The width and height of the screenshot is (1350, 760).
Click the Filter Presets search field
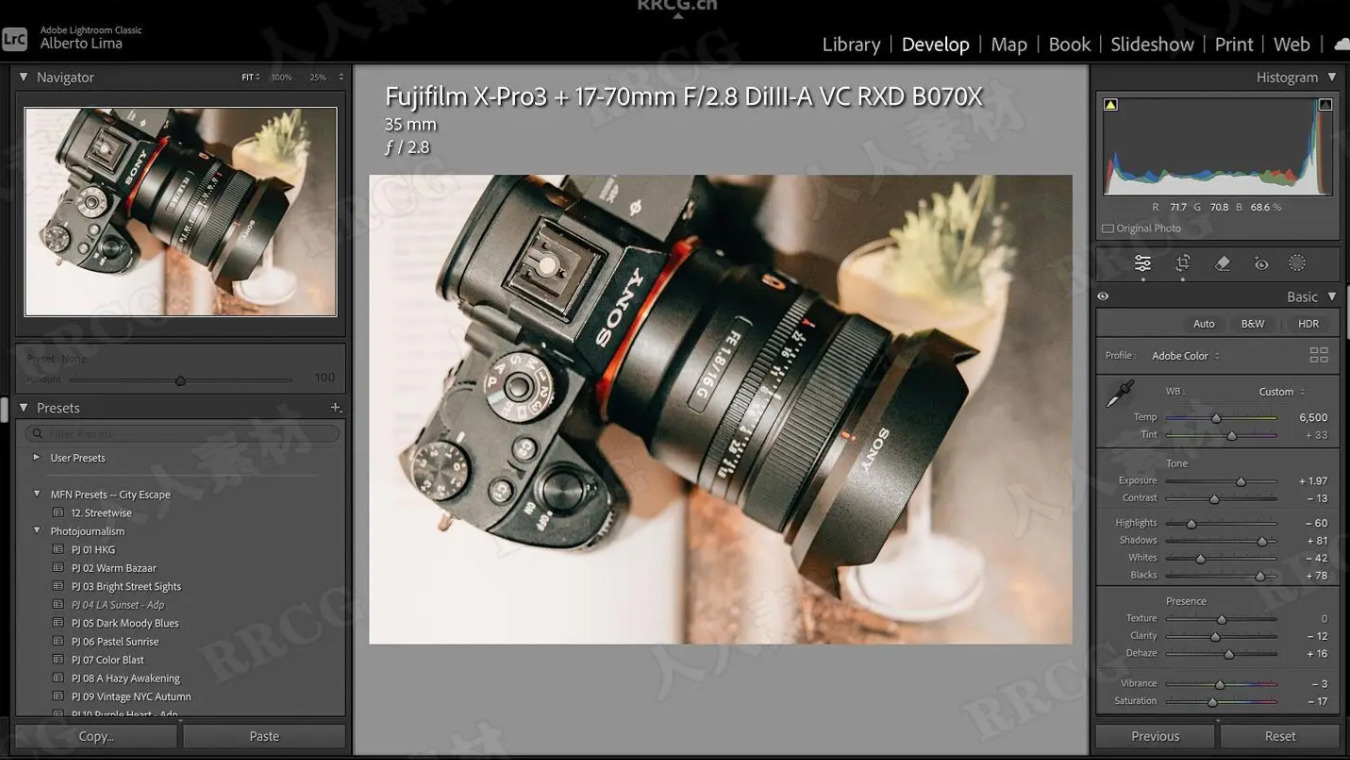tap(182, 434)
